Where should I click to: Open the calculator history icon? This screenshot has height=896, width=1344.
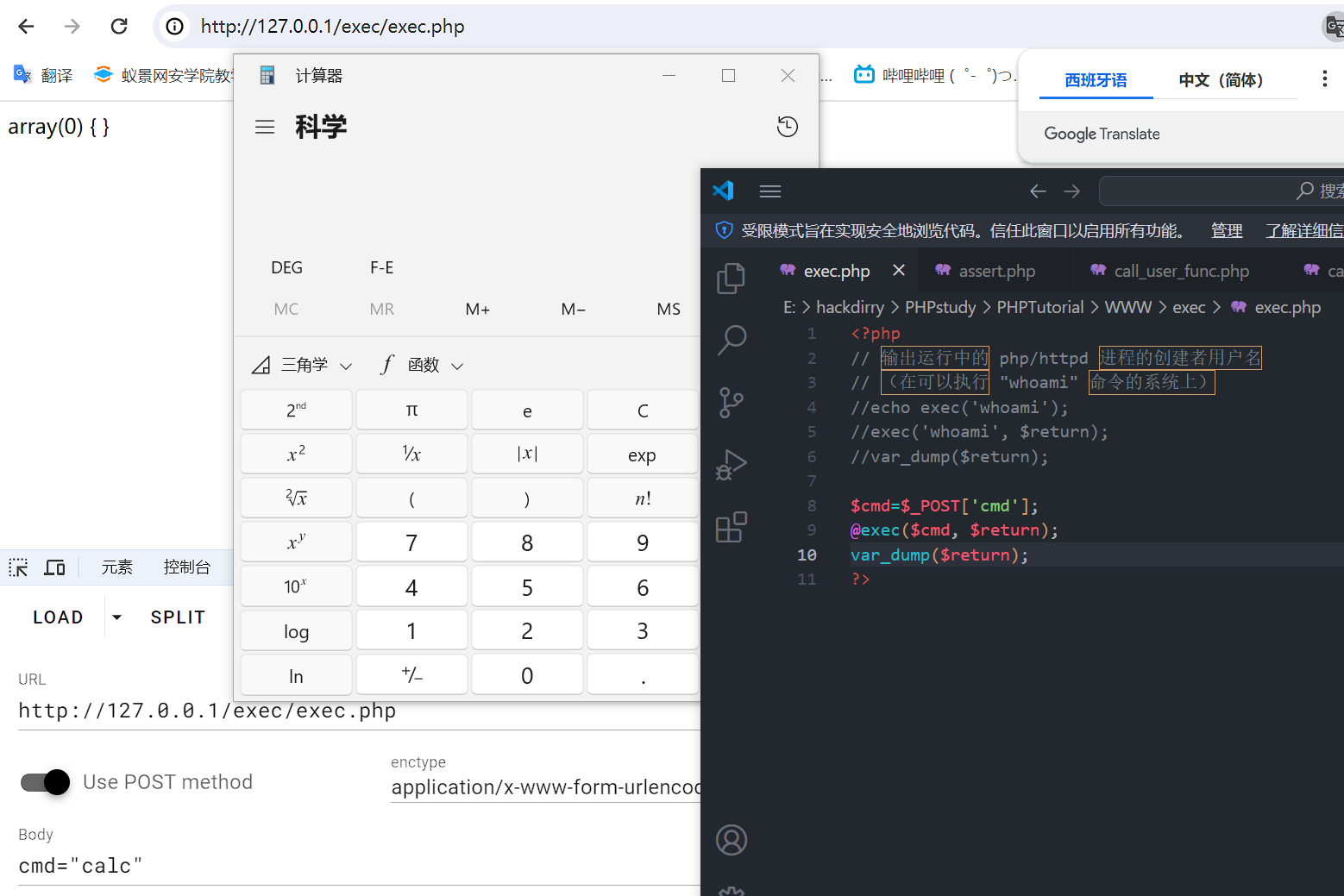point(787,127)
